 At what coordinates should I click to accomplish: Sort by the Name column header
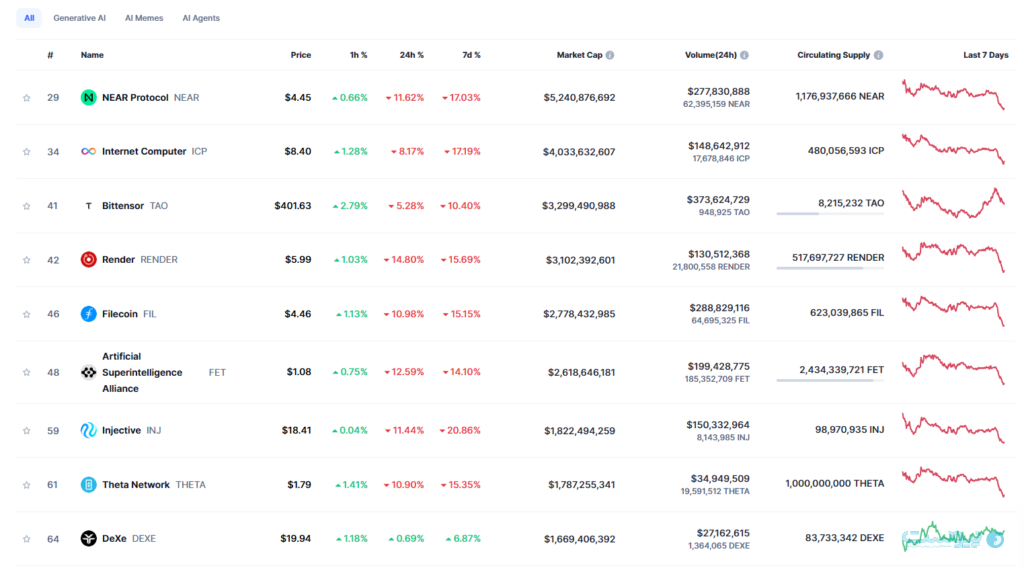[92, 55]
